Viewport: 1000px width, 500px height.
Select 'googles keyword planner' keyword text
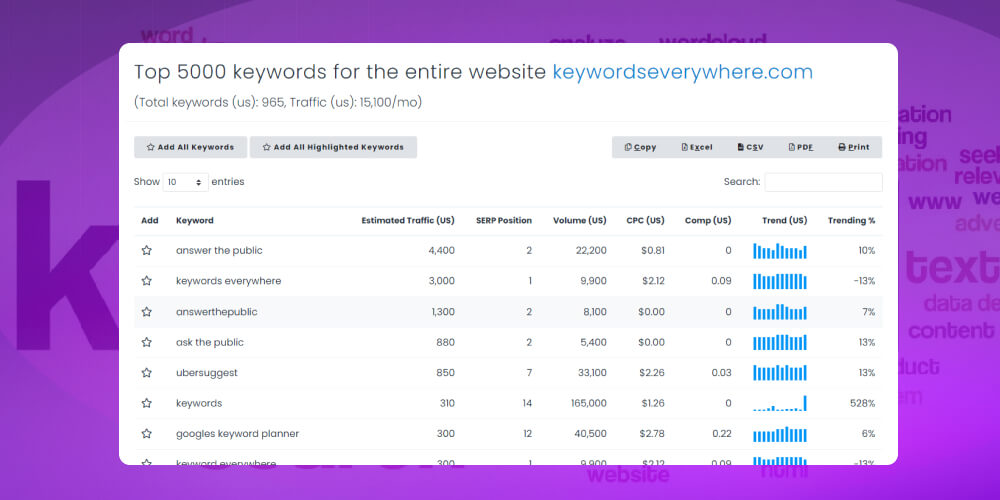coord(237,434)
